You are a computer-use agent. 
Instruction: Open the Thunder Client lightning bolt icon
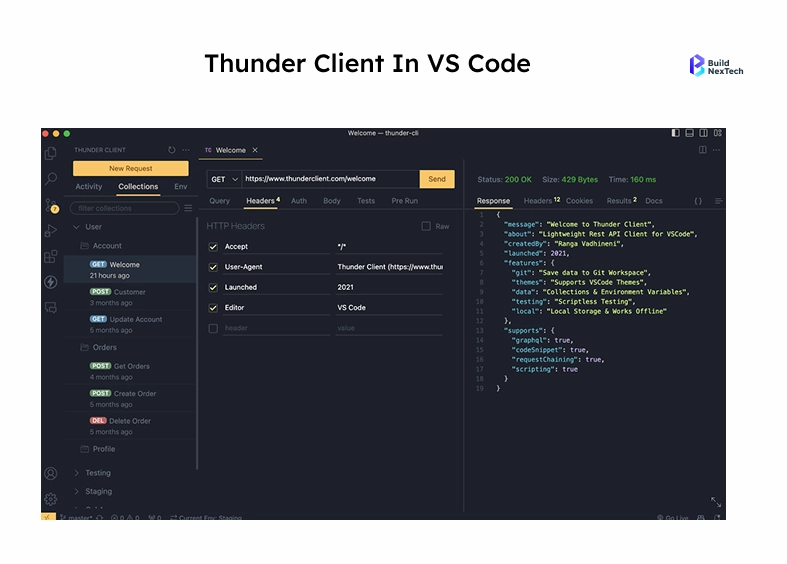click(x=51, y=282)
